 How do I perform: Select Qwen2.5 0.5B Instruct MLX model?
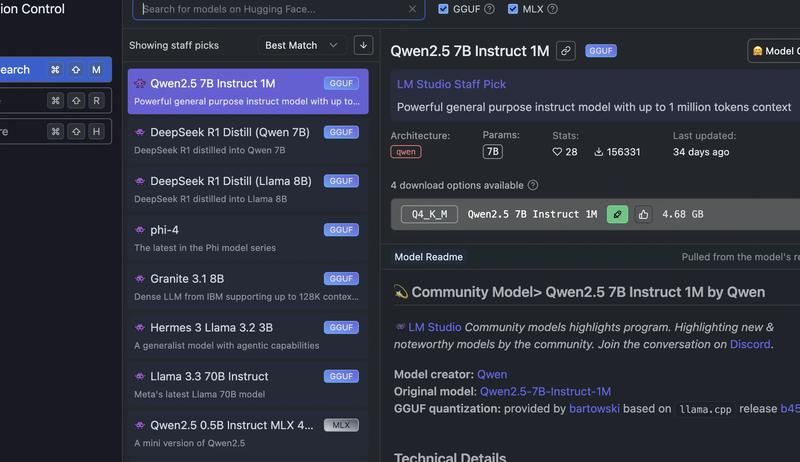(x=248, y=434)
